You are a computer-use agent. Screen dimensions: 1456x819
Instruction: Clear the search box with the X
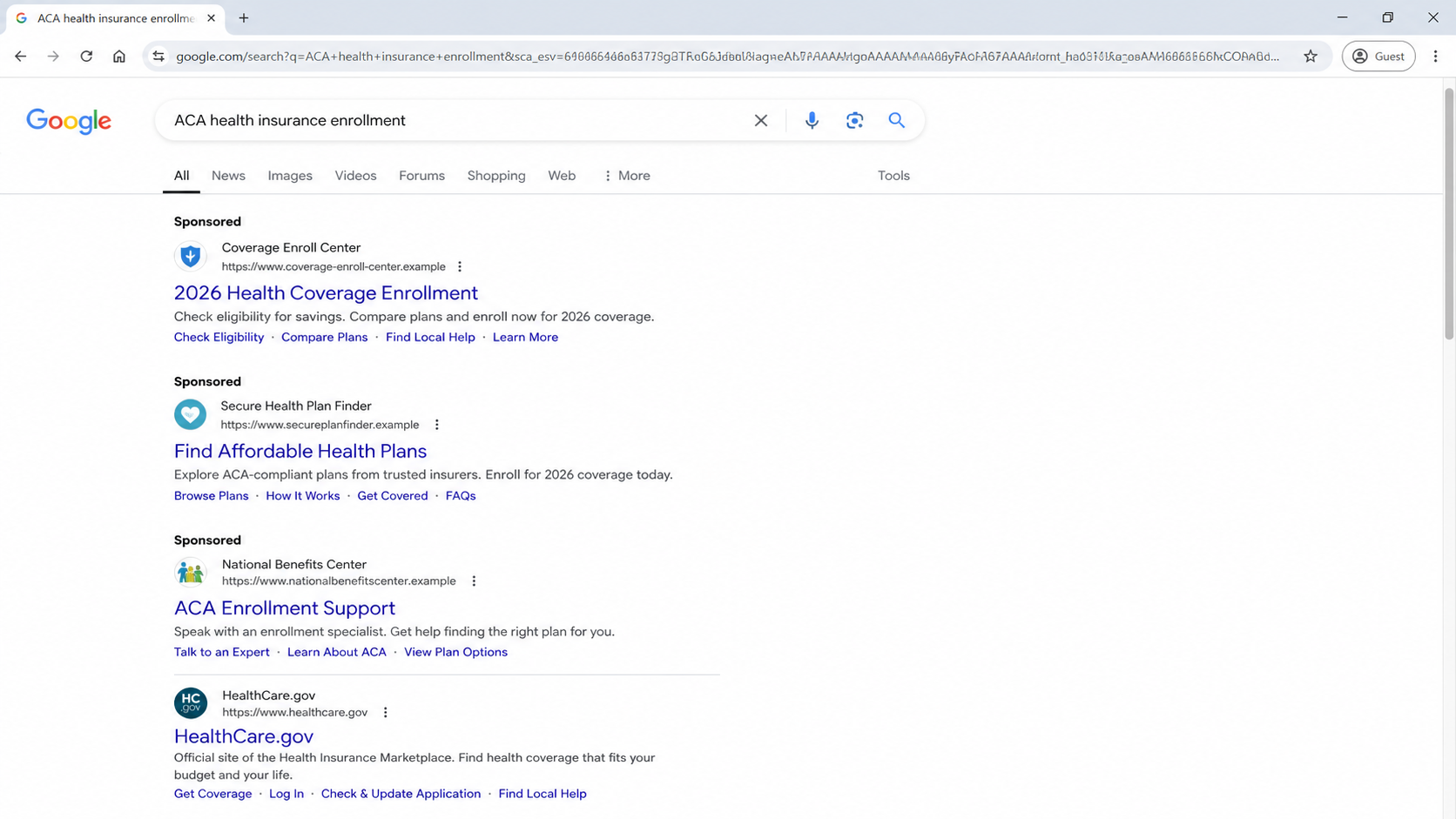761,120
